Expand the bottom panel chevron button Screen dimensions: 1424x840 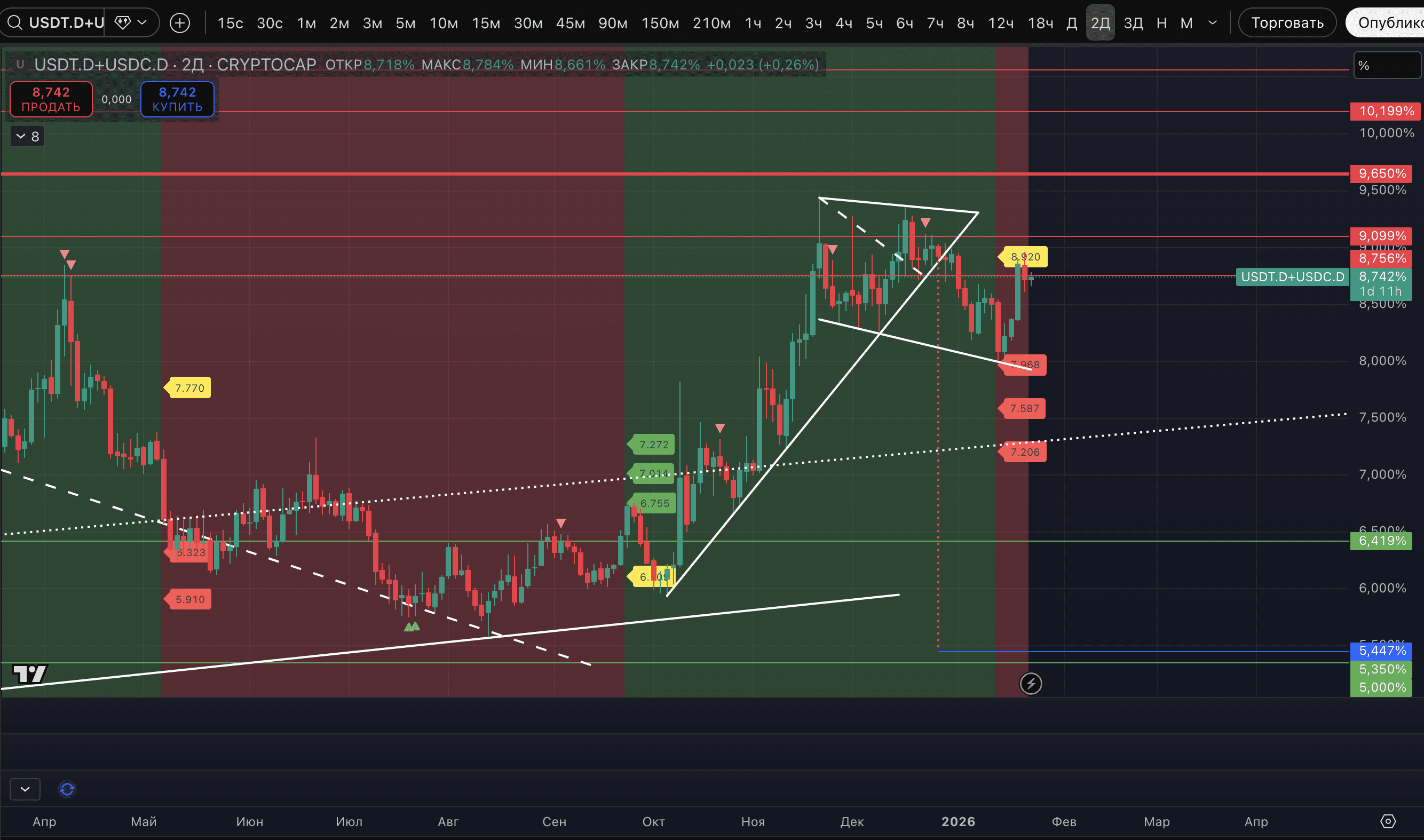click(25, 789)
